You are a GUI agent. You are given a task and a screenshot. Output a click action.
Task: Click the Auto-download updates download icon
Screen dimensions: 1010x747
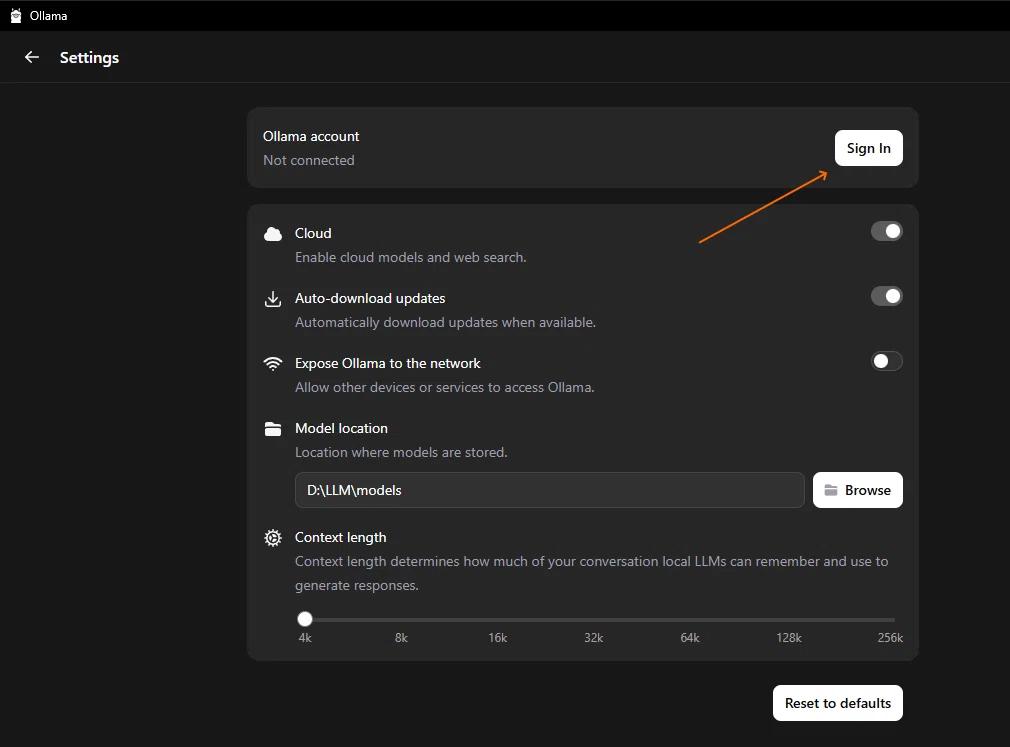click(x=273, y=299)
